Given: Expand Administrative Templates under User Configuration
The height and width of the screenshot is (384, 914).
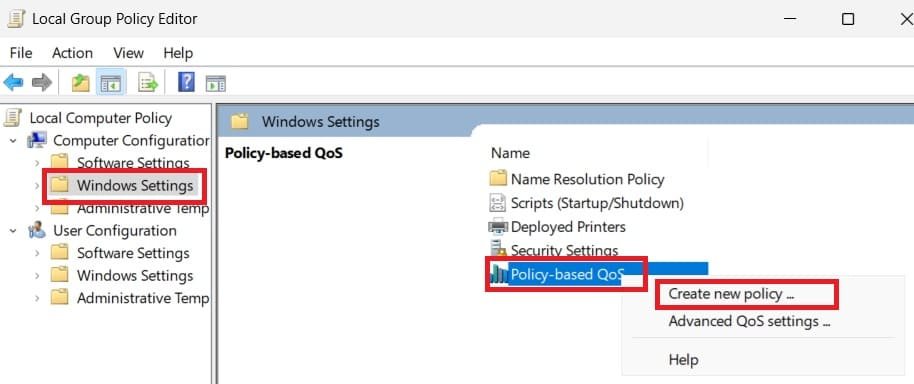Looking at the screenshot, I should [x=37, y=298].
